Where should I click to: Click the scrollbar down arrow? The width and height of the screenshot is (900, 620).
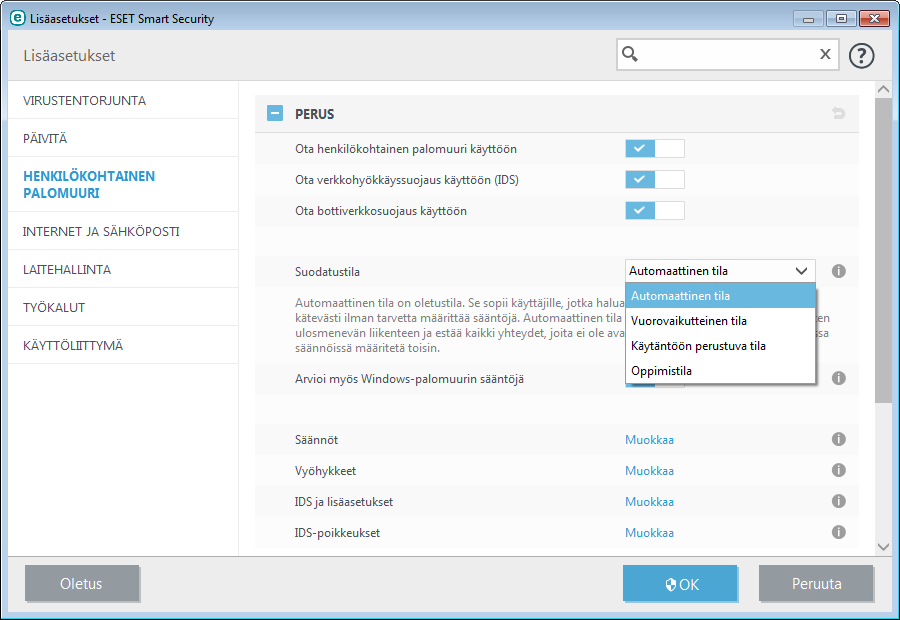(x=883, y=547)
